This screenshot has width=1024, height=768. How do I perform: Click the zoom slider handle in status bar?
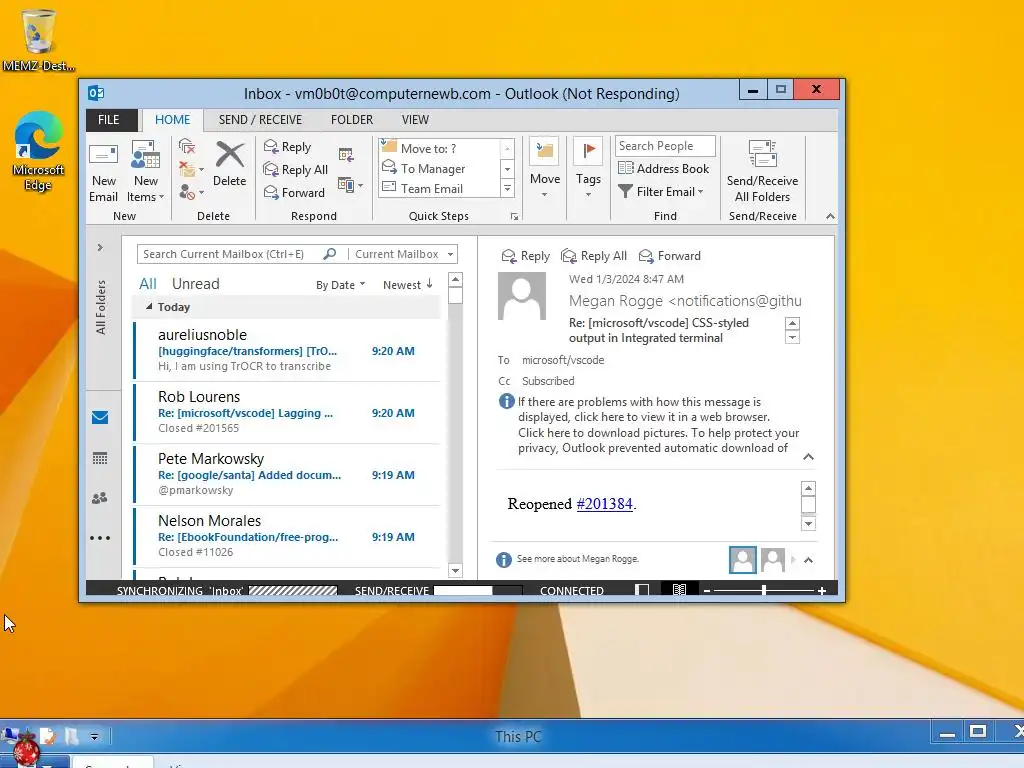(x=763, y=590)
